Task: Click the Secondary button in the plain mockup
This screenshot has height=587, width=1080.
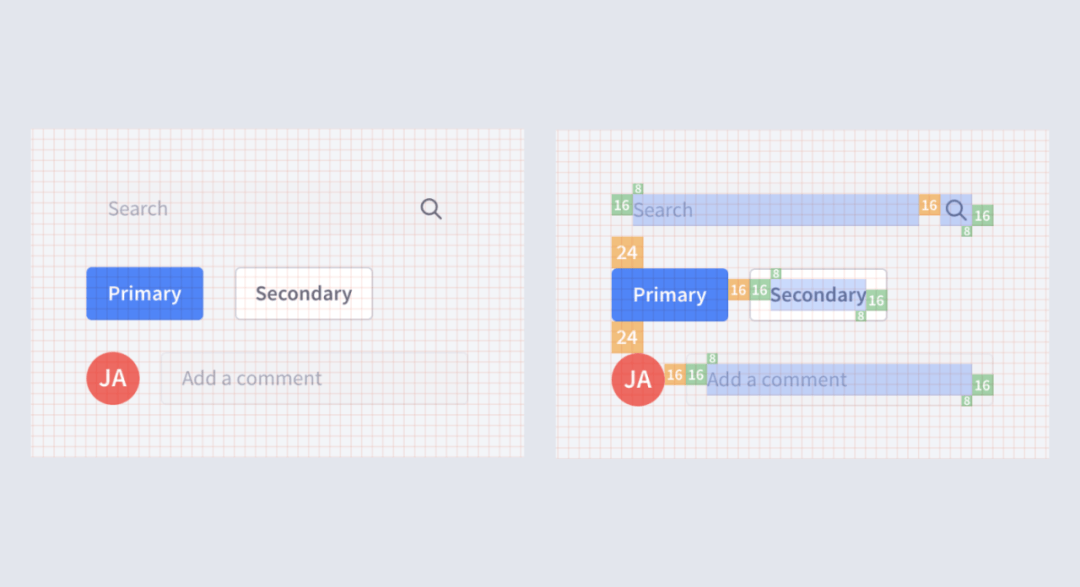Action: pos(304,294)
